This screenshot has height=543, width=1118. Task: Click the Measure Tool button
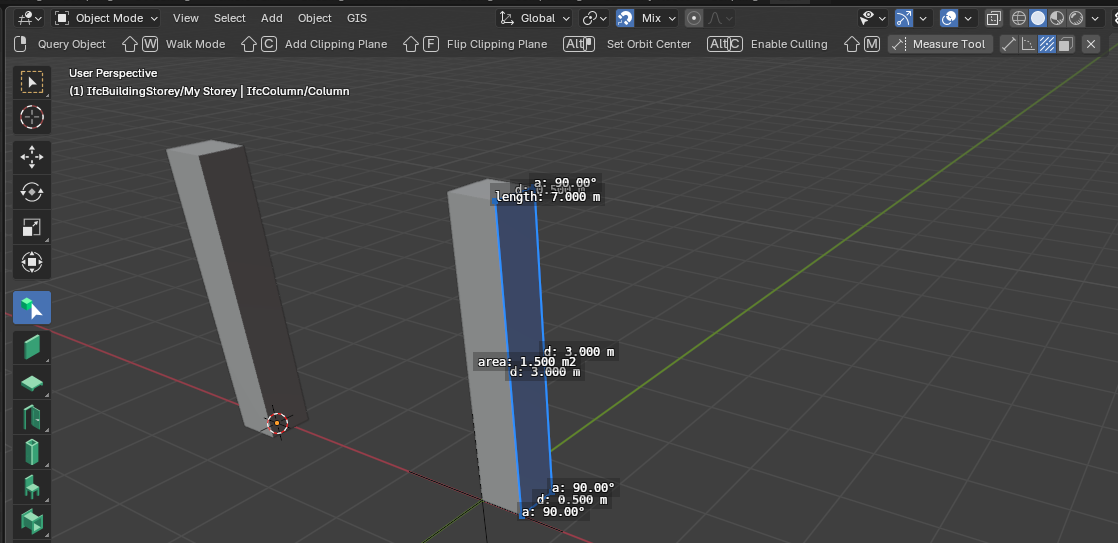click(940, 44)
